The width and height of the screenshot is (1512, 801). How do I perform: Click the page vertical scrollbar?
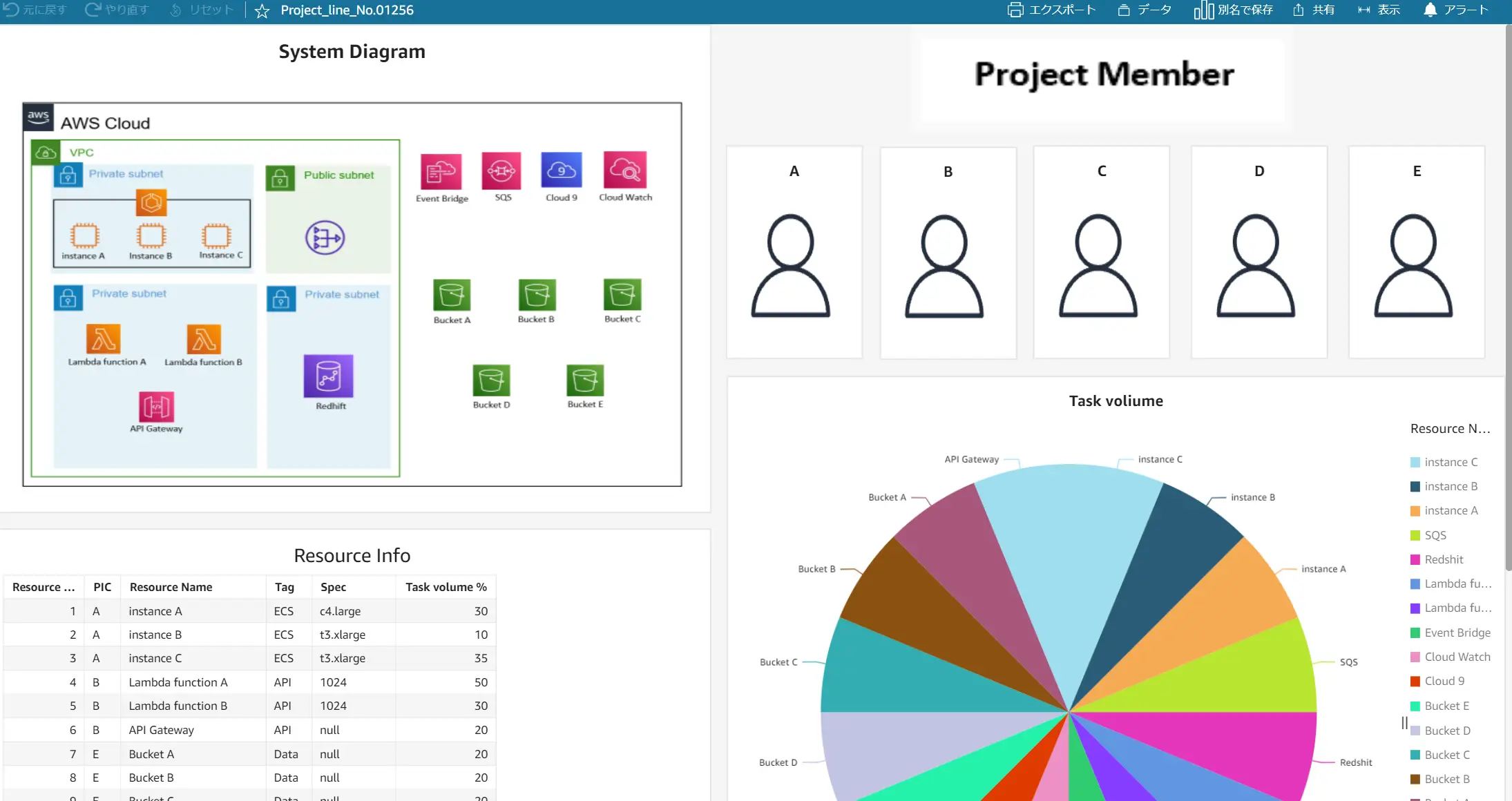pos(1508,297)
